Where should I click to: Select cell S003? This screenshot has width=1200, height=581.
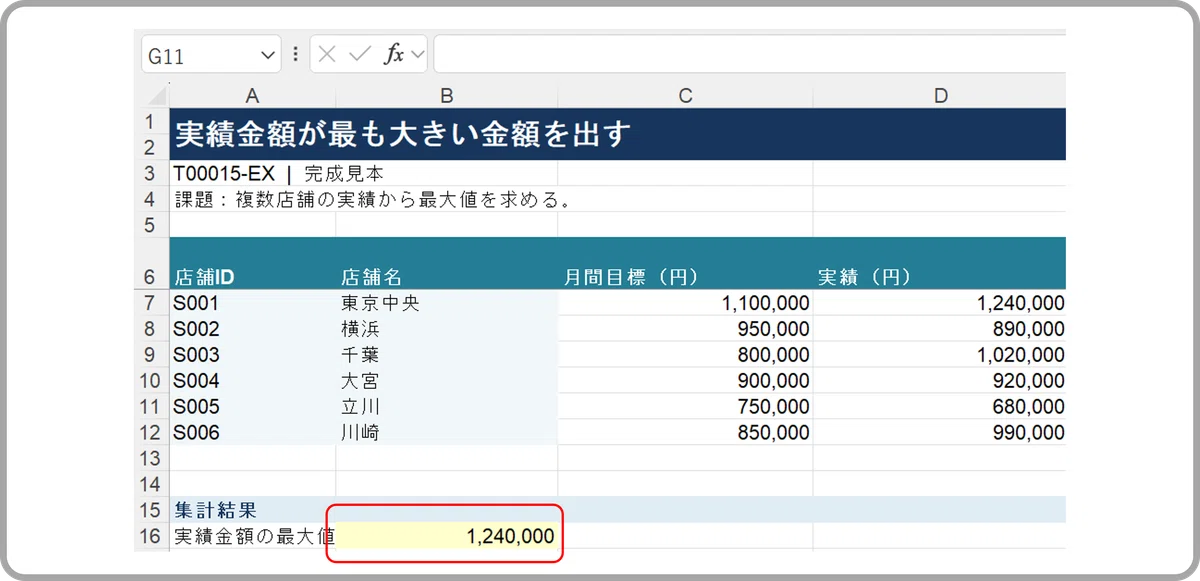252,355
